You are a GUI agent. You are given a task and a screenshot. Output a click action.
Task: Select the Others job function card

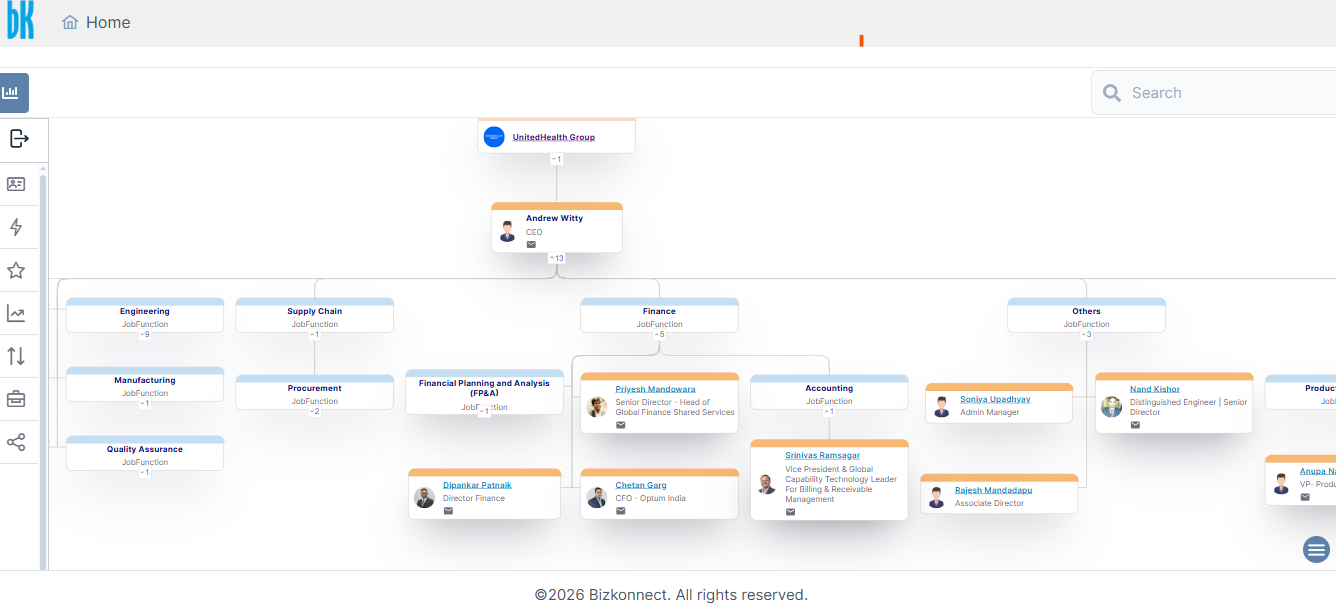point(1086,315)
